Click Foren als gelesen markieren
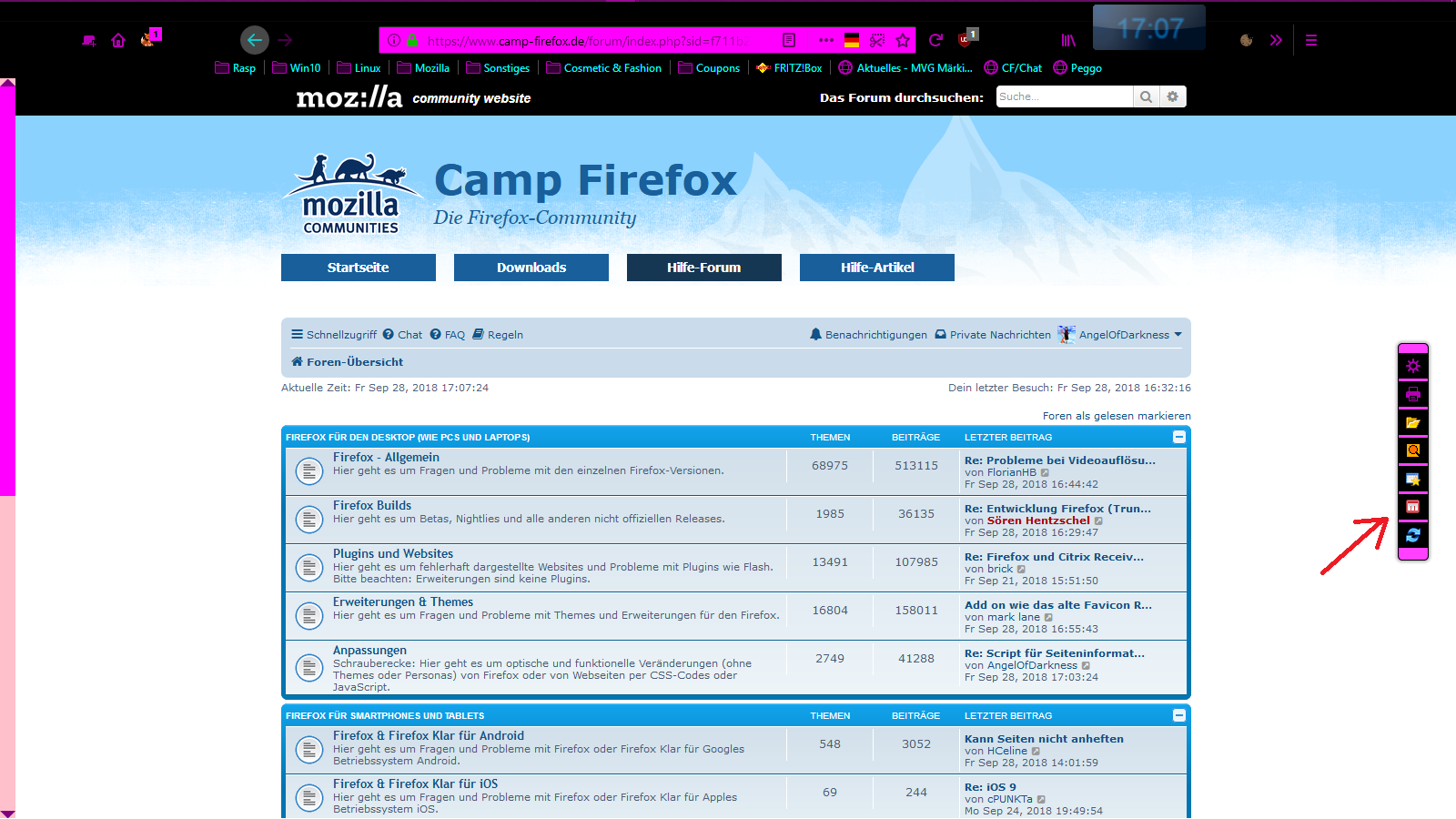 [1117, 416]
